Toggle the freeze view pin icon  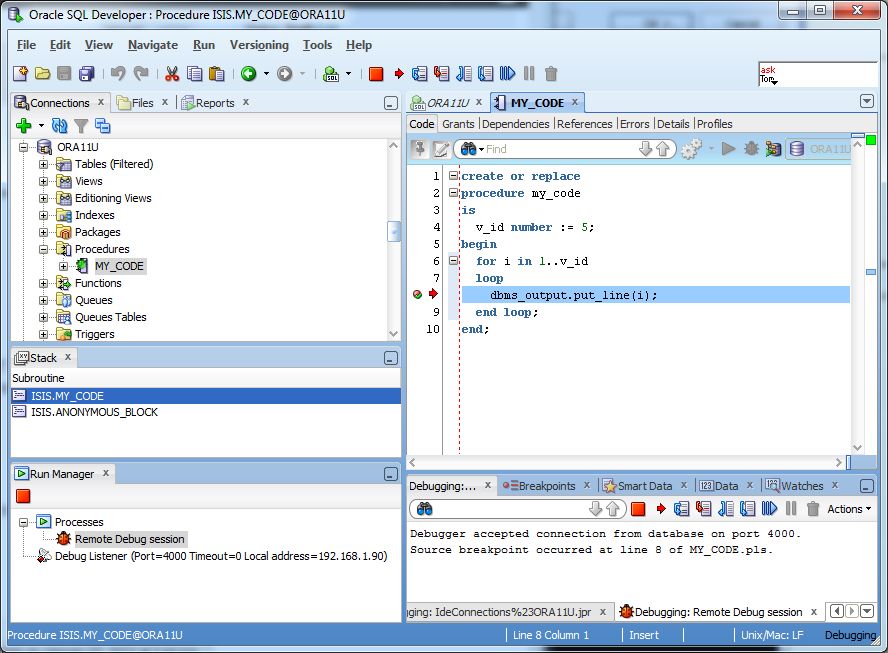419,149
